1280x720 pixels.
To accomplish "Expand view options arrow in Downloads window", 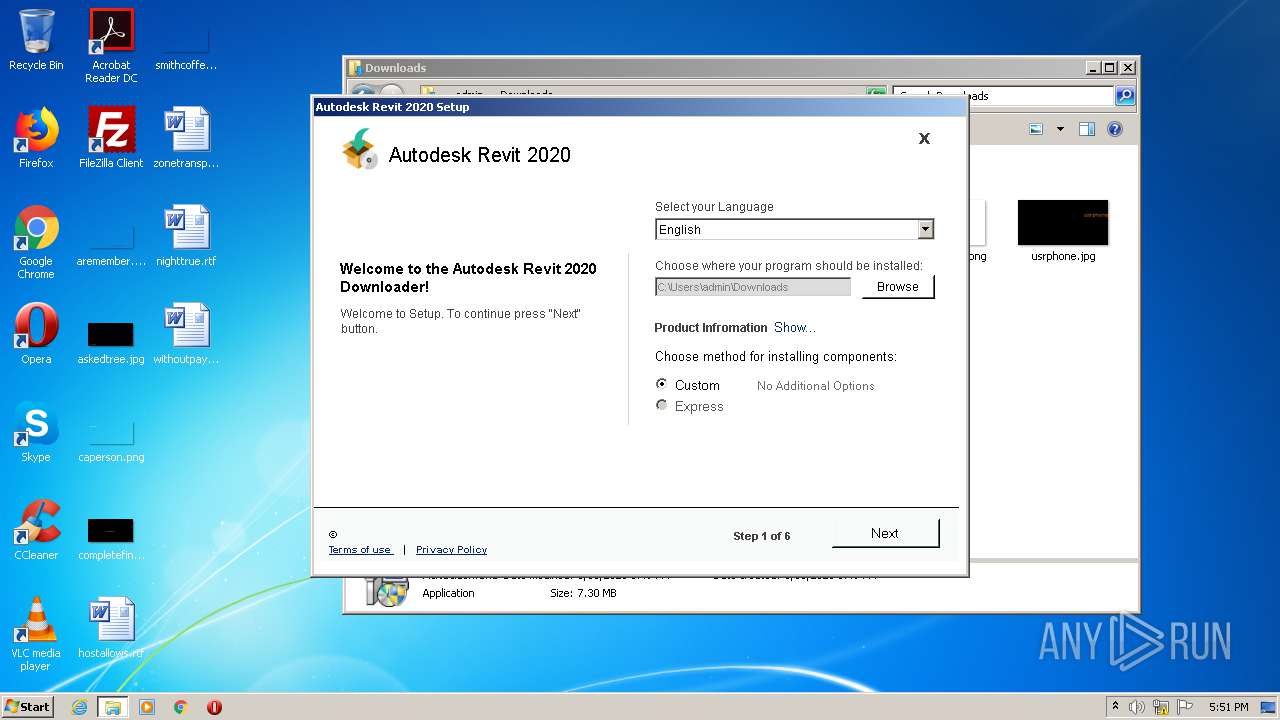I will tap(1060, 129).
